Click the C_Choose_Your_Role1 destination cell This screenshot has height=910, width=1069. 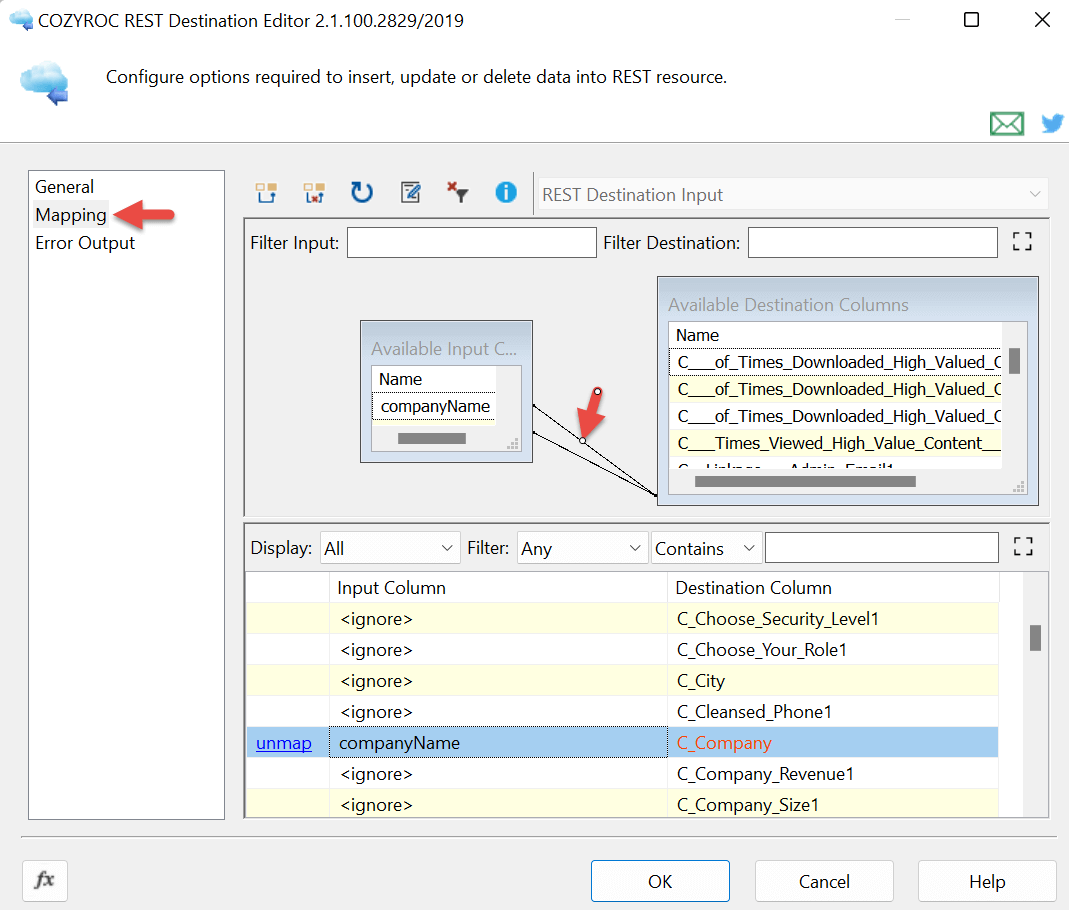tap(833, 650)
